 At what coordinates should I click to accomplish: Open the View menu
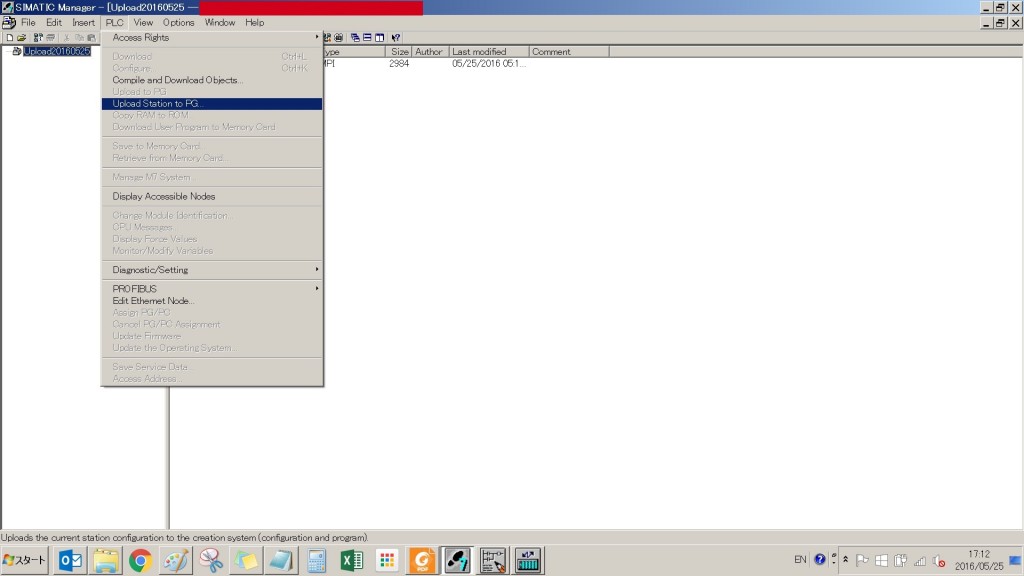[143, 22]
